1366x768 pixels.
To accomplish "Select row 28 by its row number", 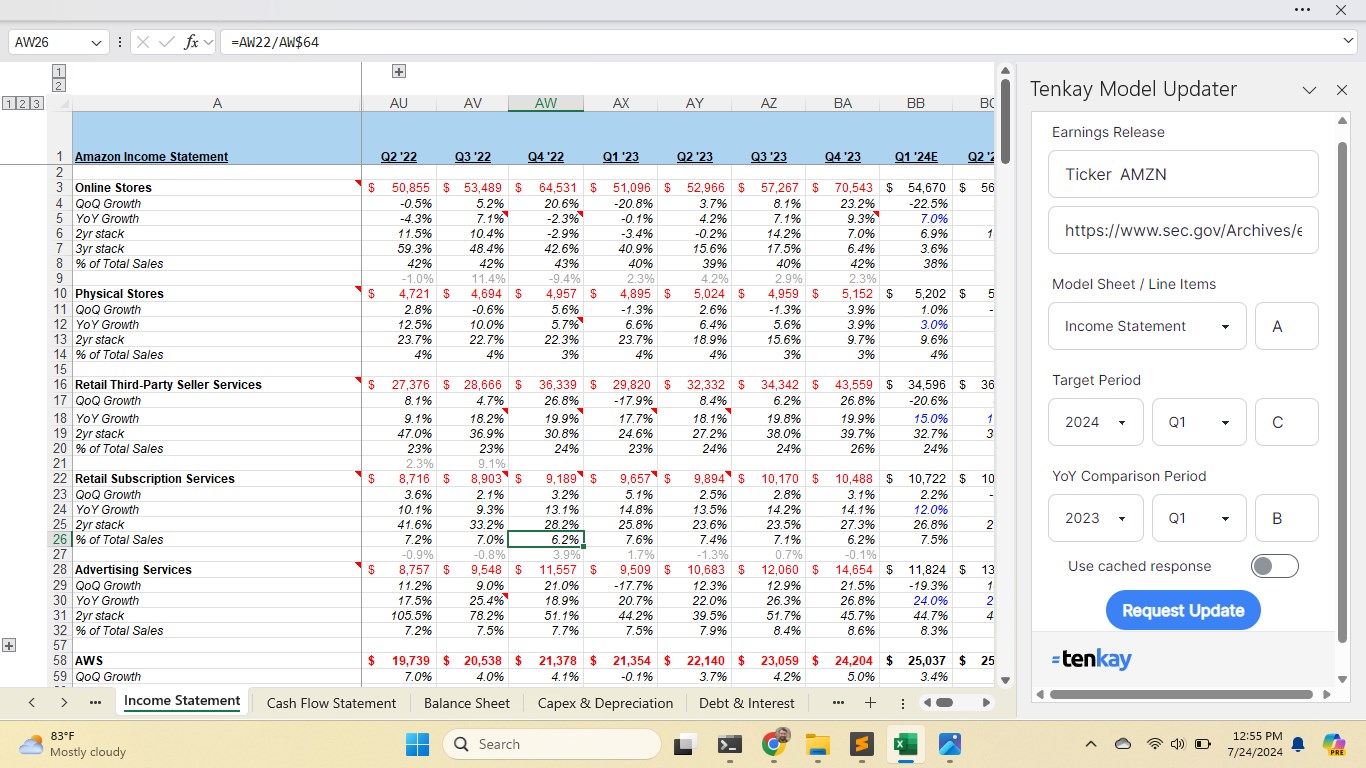I will (61, 570).
